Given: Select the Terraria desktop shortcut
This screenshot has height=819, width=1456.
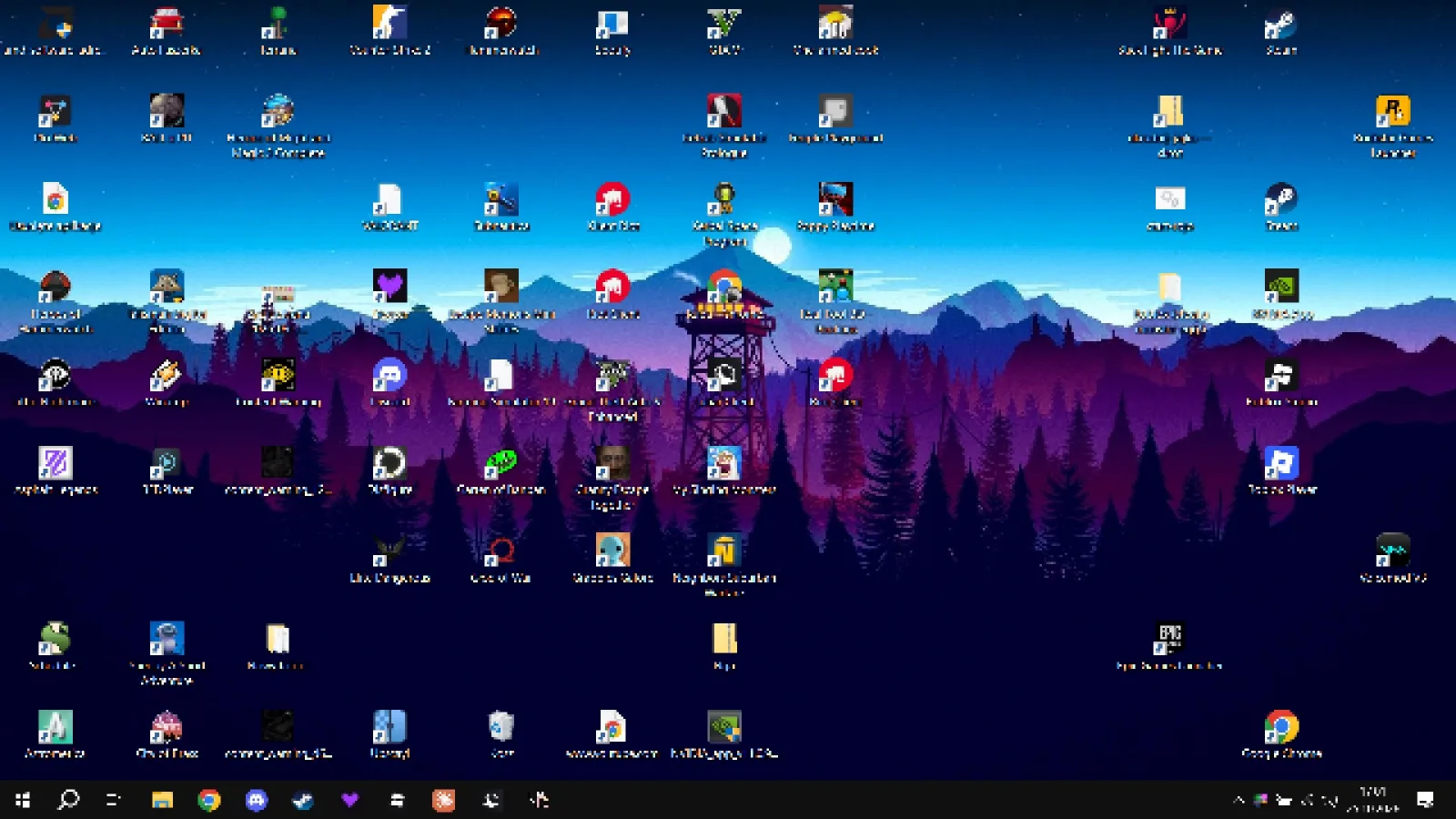Looking at the screenshot, I should pos(278,31).
